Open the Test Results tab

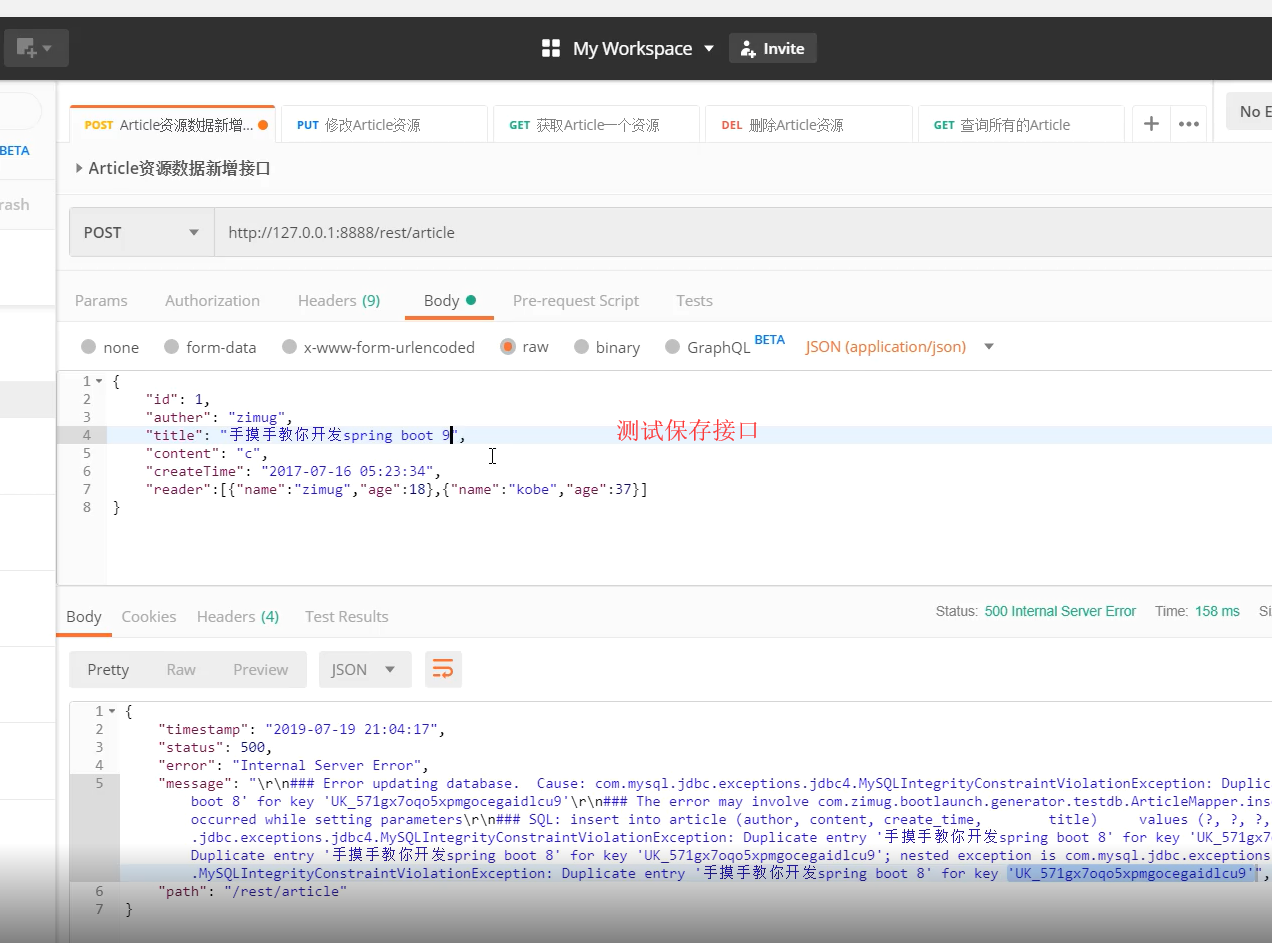346,616
